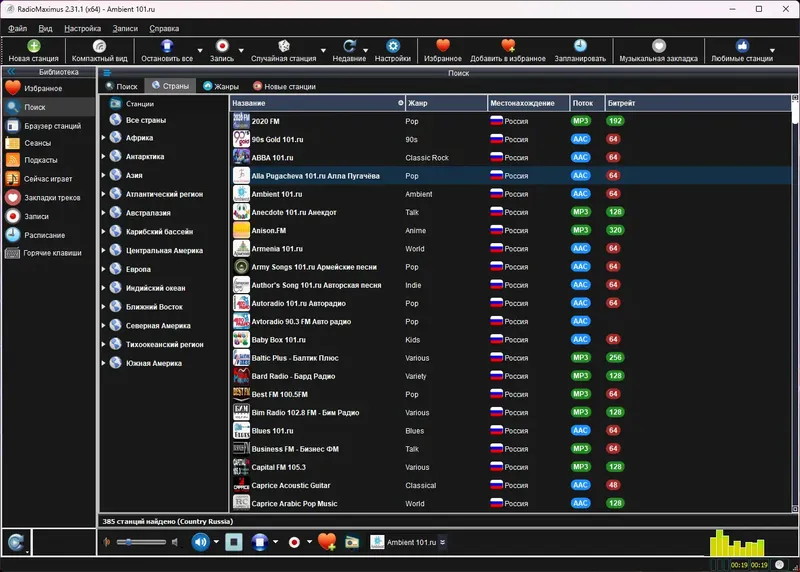800x572 pixels.
Task: Open the Help menu
Action: click(164, 29)
